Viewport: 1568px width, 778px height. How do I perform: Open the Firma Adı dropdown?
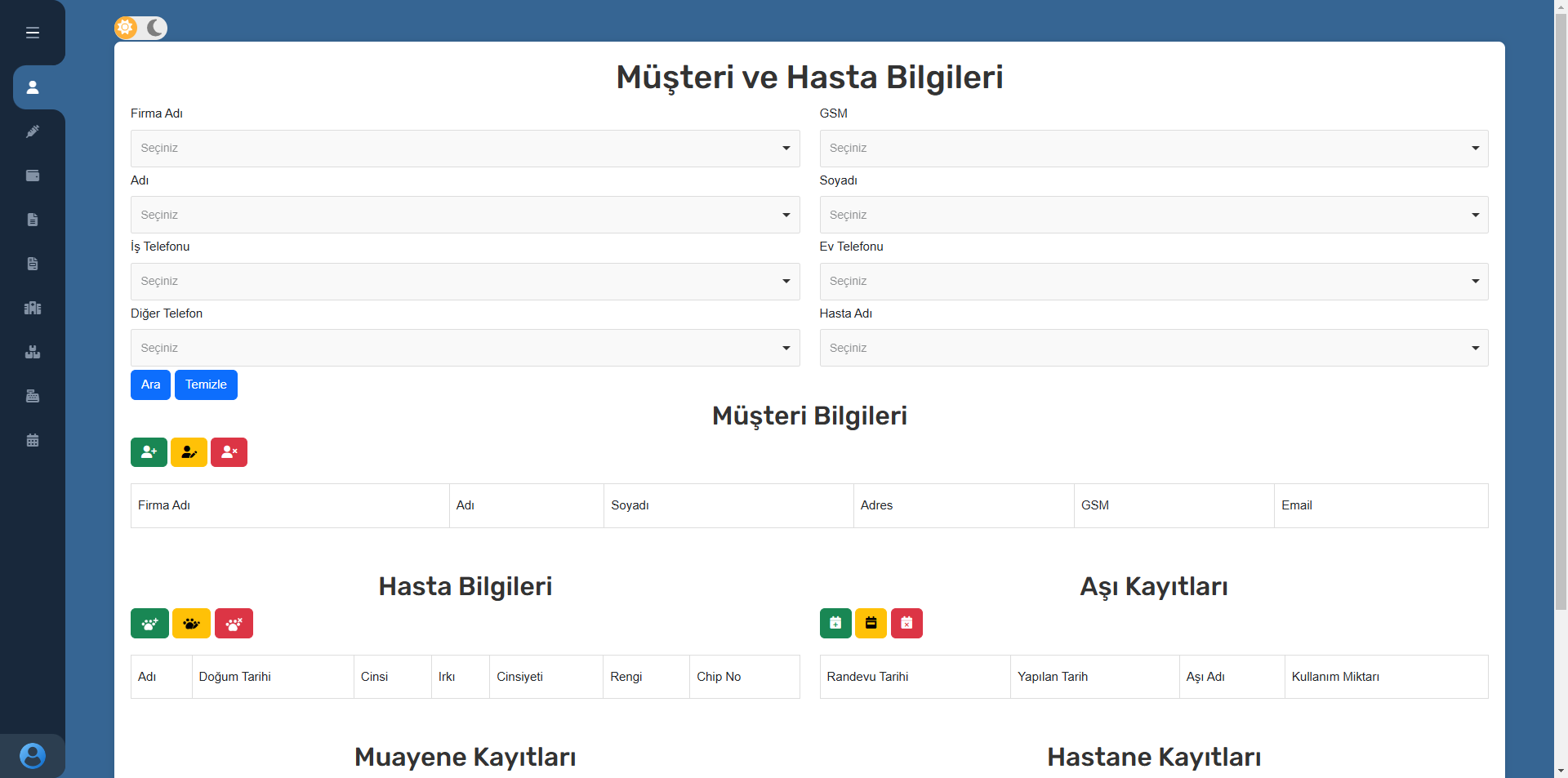tap(465, 149)
